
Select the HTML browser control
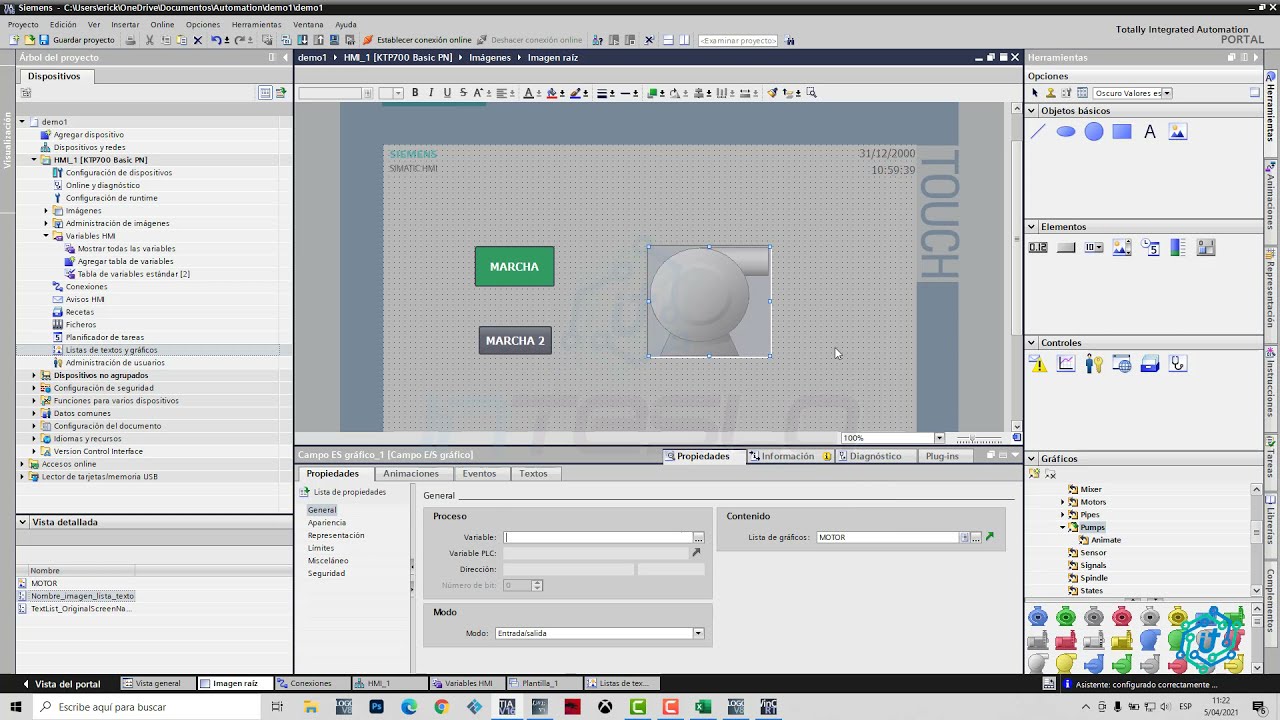(1122, 364)
